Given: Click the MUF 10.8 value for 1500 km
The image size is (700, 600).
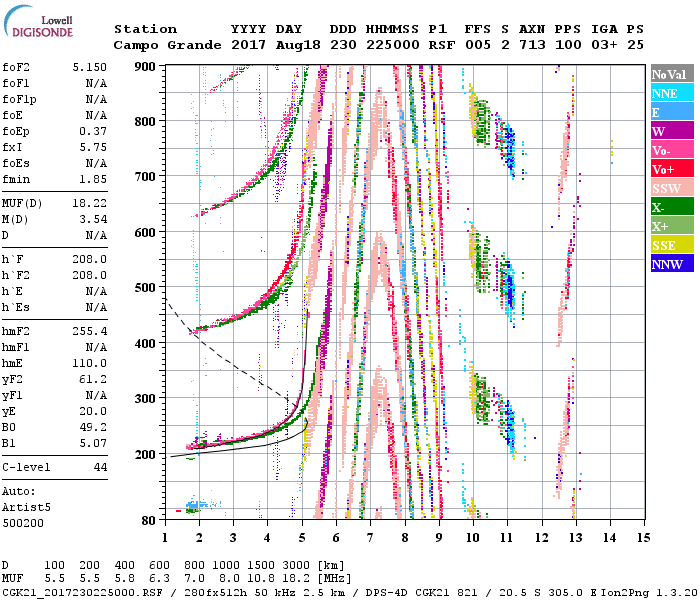Looking at the screenshot, I should point(261,579).
